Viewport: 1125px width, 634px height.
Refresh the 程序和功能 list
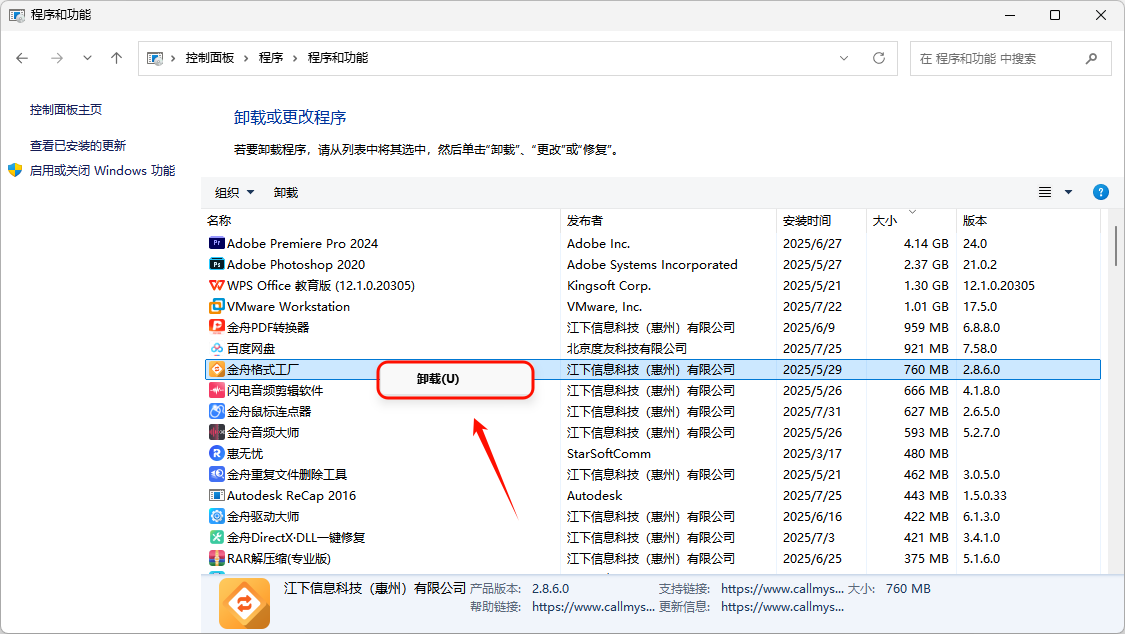879,58
